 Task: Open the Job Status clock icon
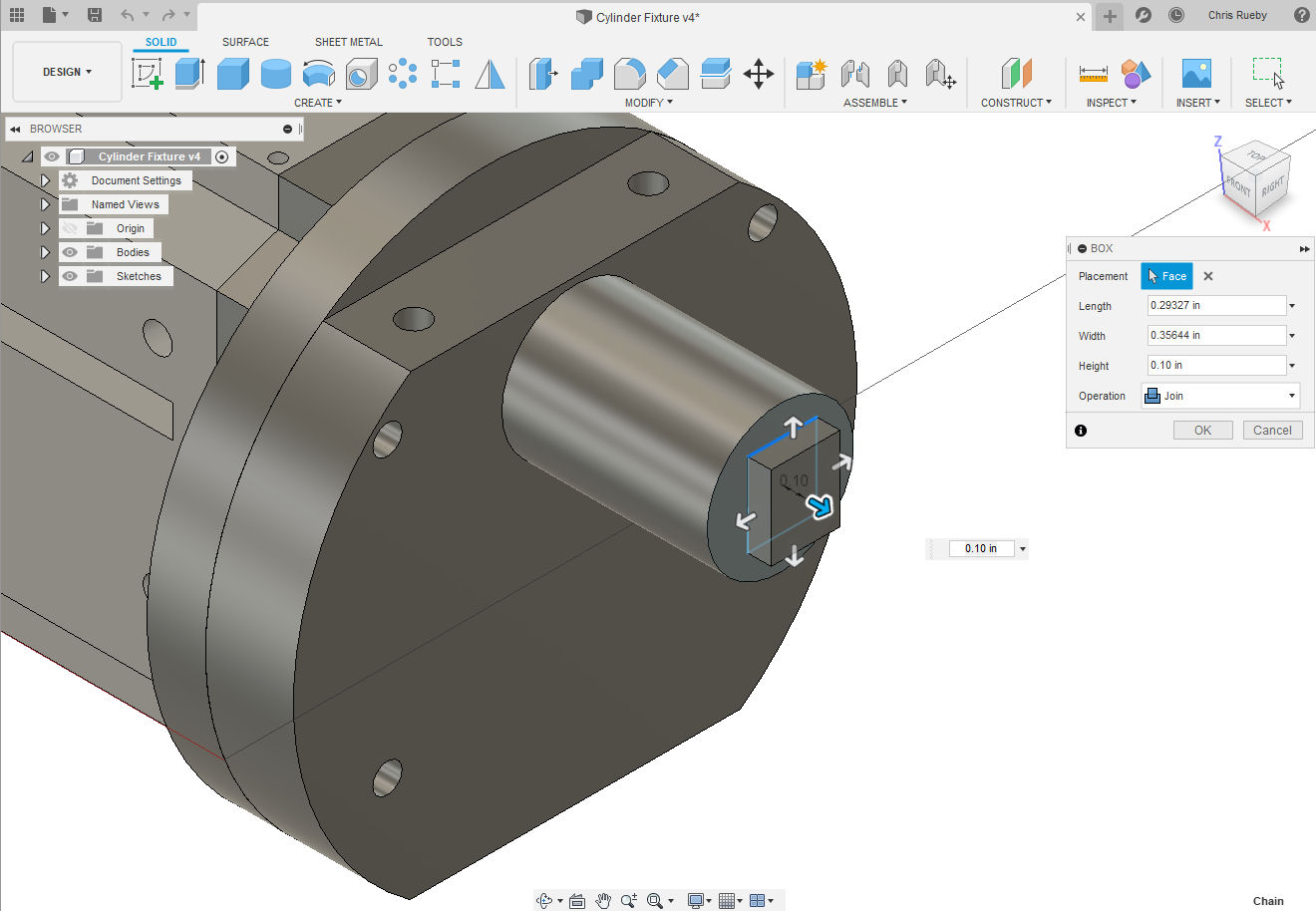coord(1176,15)
